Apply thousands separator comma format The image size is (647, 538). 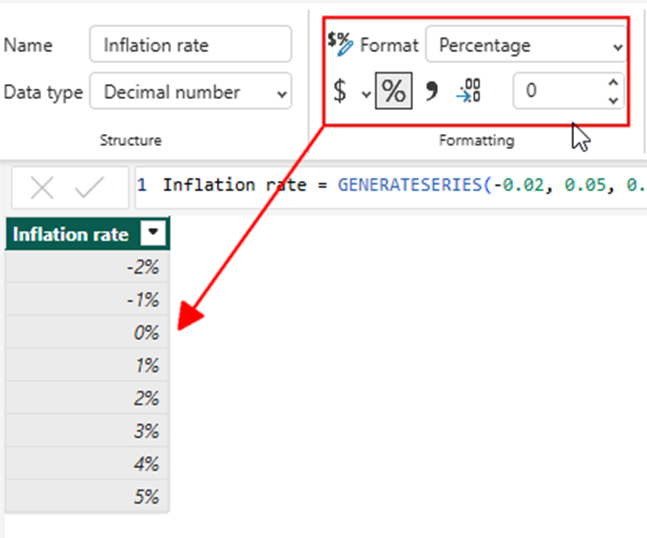pyautogui.click(x=432, y=92)
